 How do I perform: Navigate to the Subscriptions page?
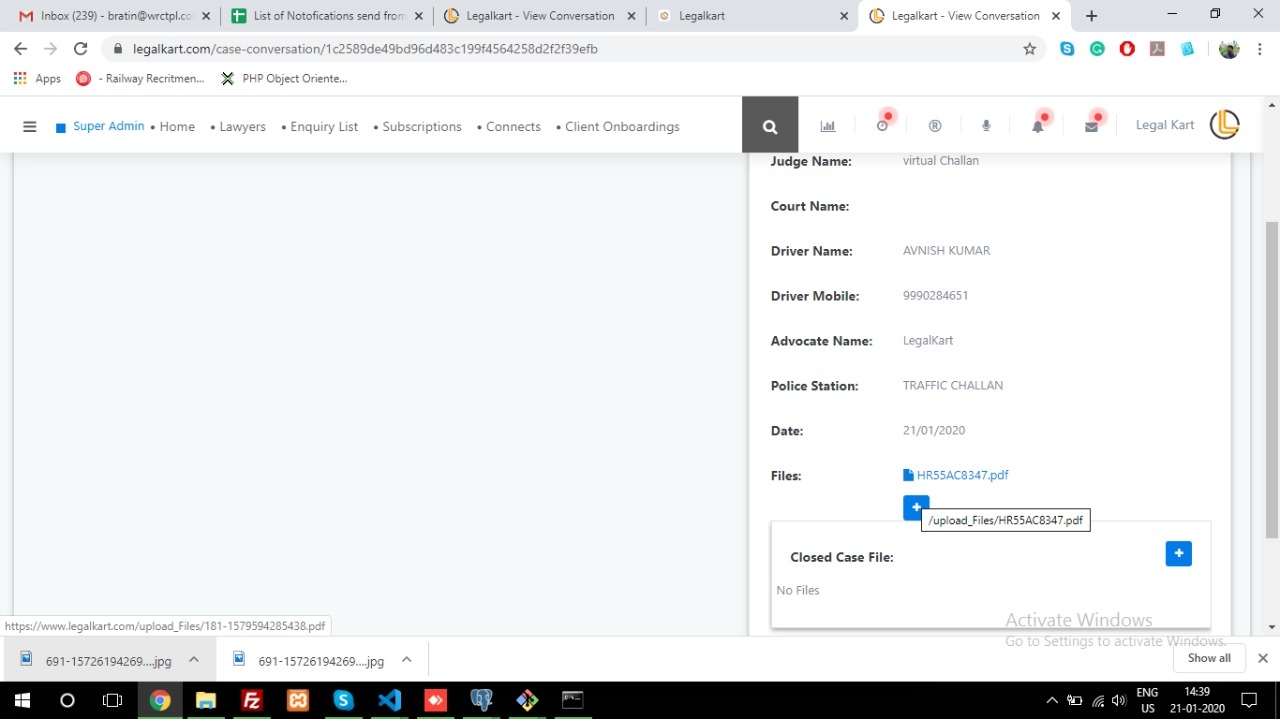[421, 127]
